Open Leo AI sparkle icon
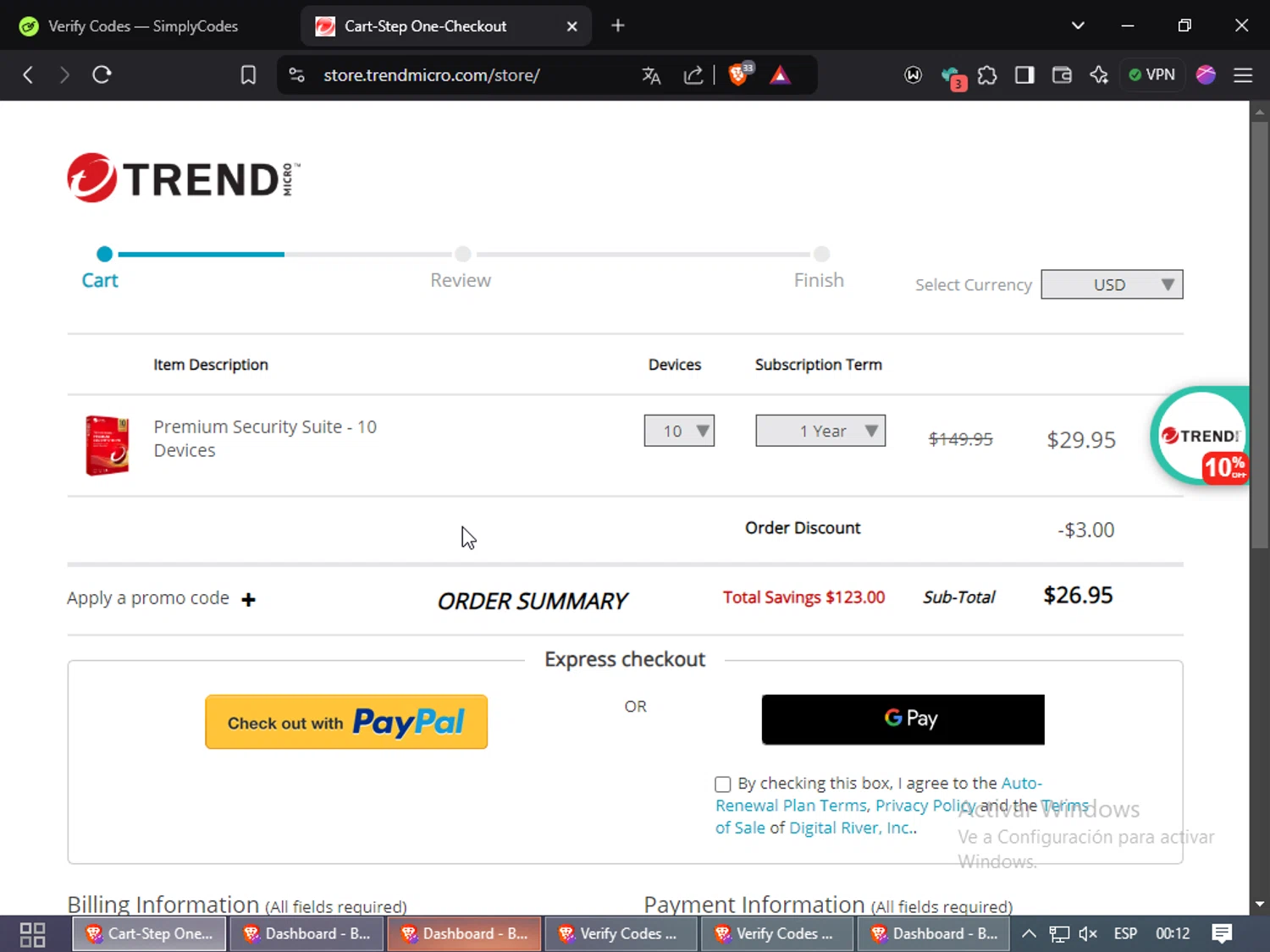The height and width of the screenshot is (952, 1270). pos(1099,75)
